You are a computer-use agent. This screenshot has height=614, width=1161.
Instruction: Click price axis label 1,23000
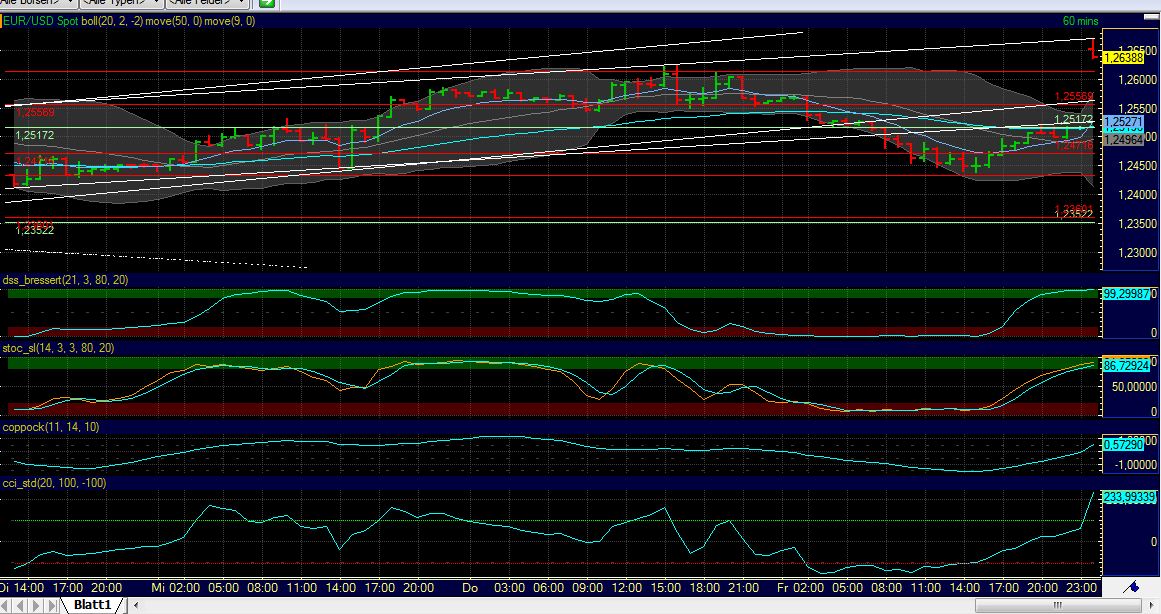click(1138, 253)
